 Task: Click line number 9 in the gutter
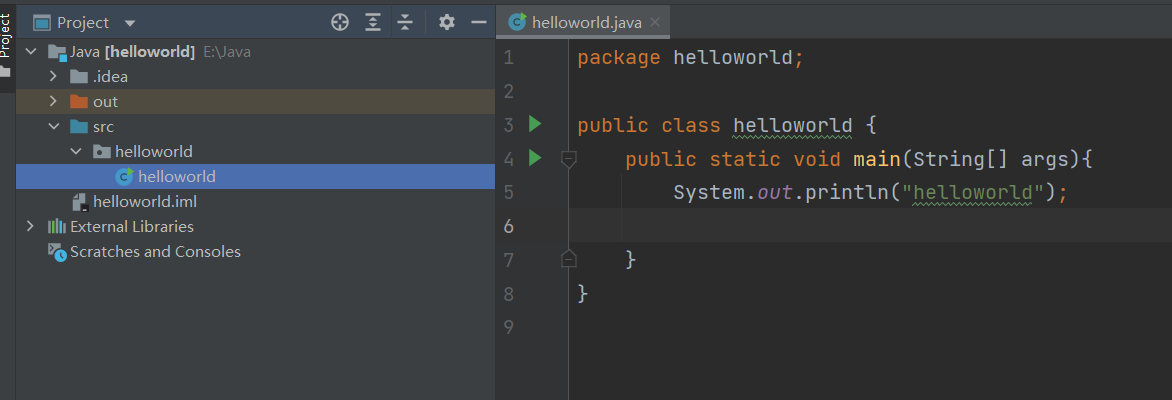509,327
